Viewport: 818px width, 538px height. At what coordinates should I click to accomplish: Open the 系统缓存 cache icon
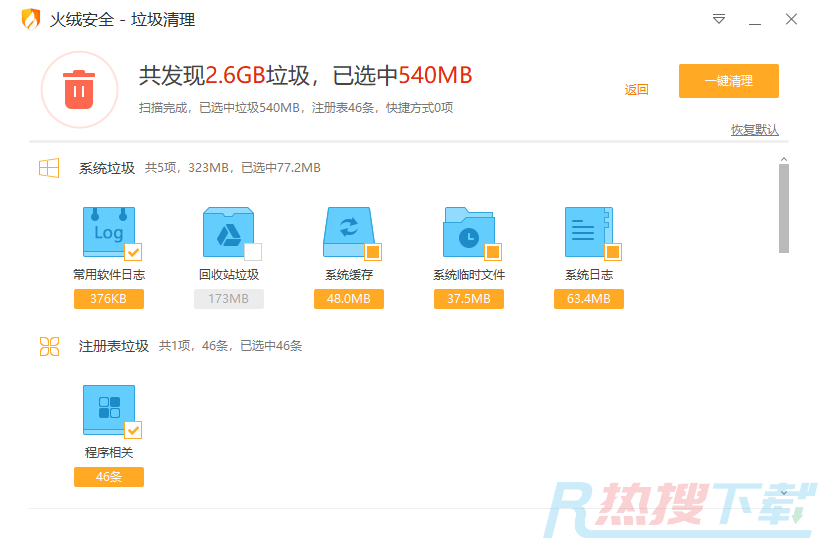coord(348,232)
